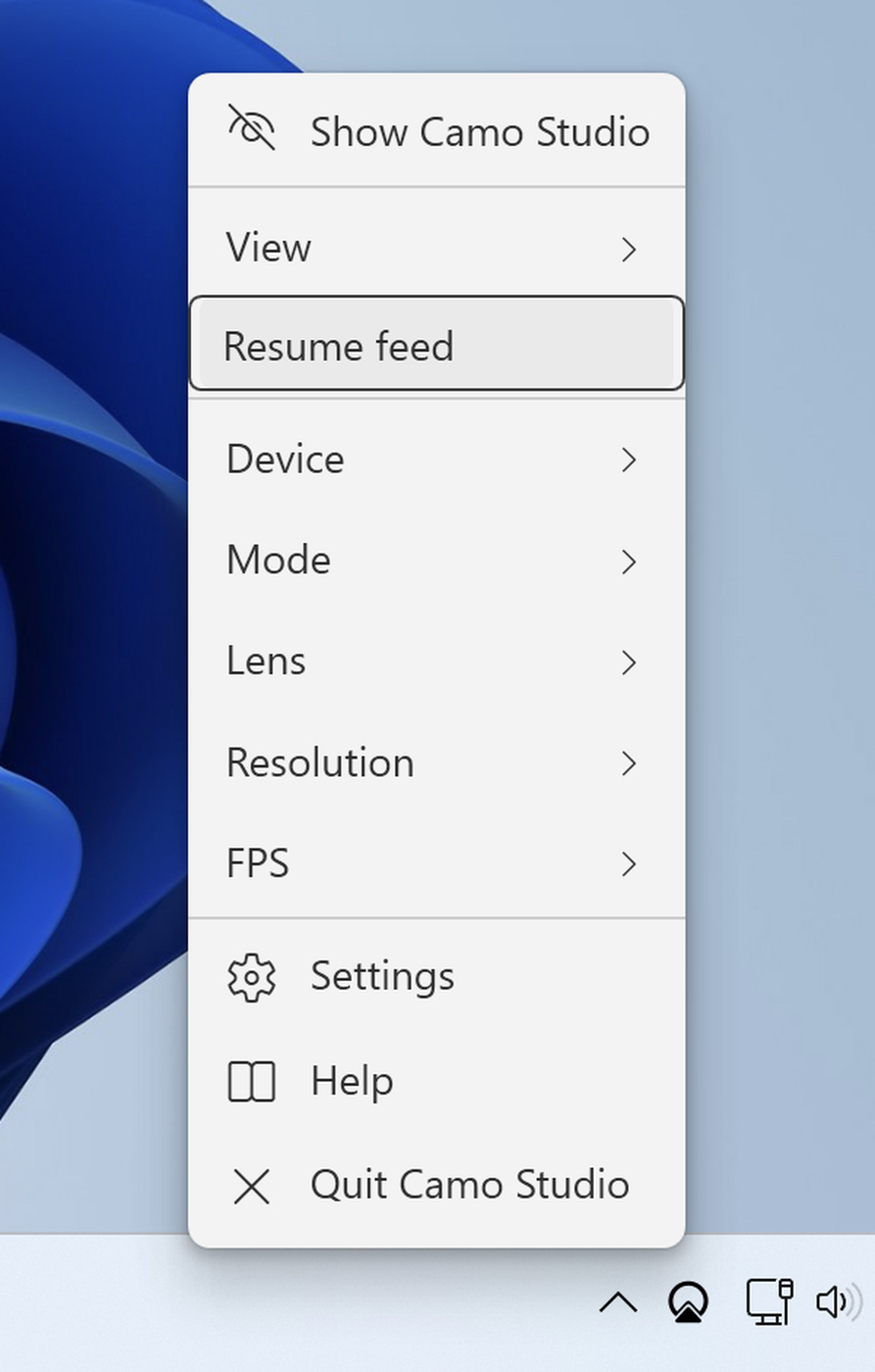
Task: Open the network status tray icon
Action: pos(768,1302)
